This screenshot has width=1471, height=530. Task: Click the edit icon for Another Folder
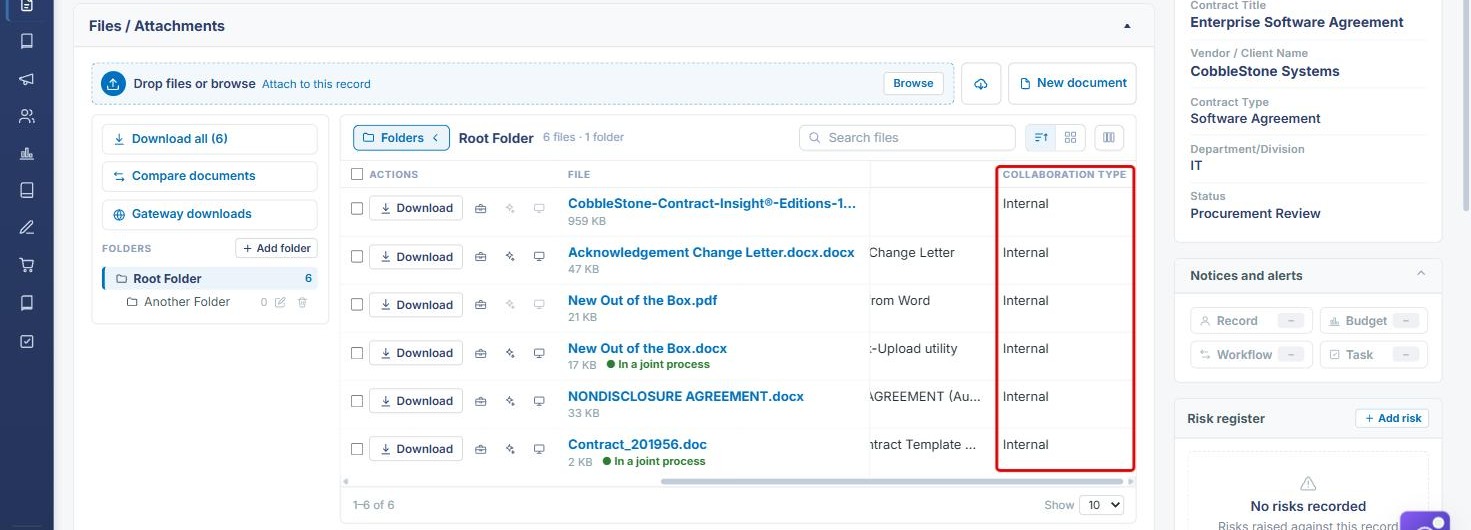point(280,302)
